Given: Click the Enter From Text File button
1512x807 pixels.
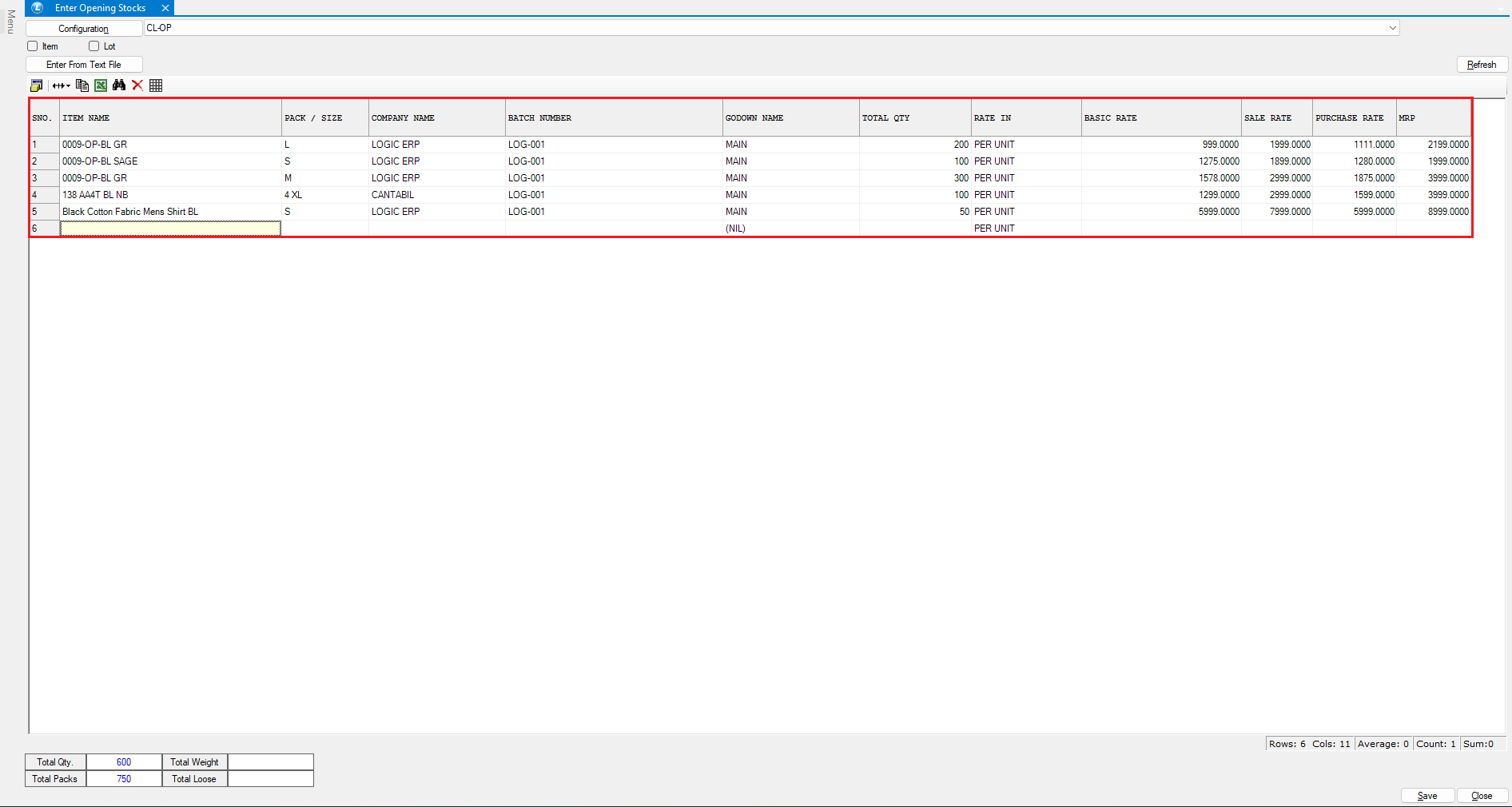Looking at the screenshot, I should 84,65.
